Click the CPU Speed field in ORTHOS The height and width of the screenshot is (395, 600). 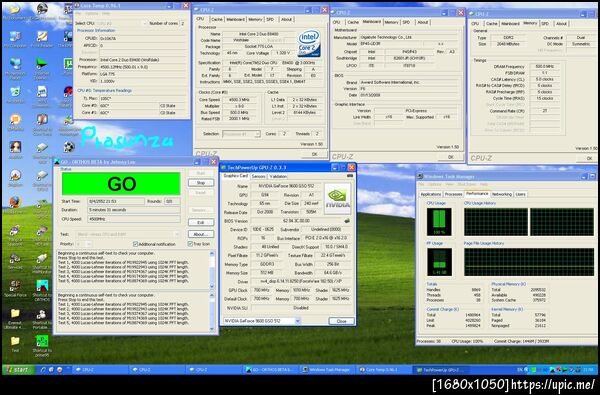tap(134, 219)
